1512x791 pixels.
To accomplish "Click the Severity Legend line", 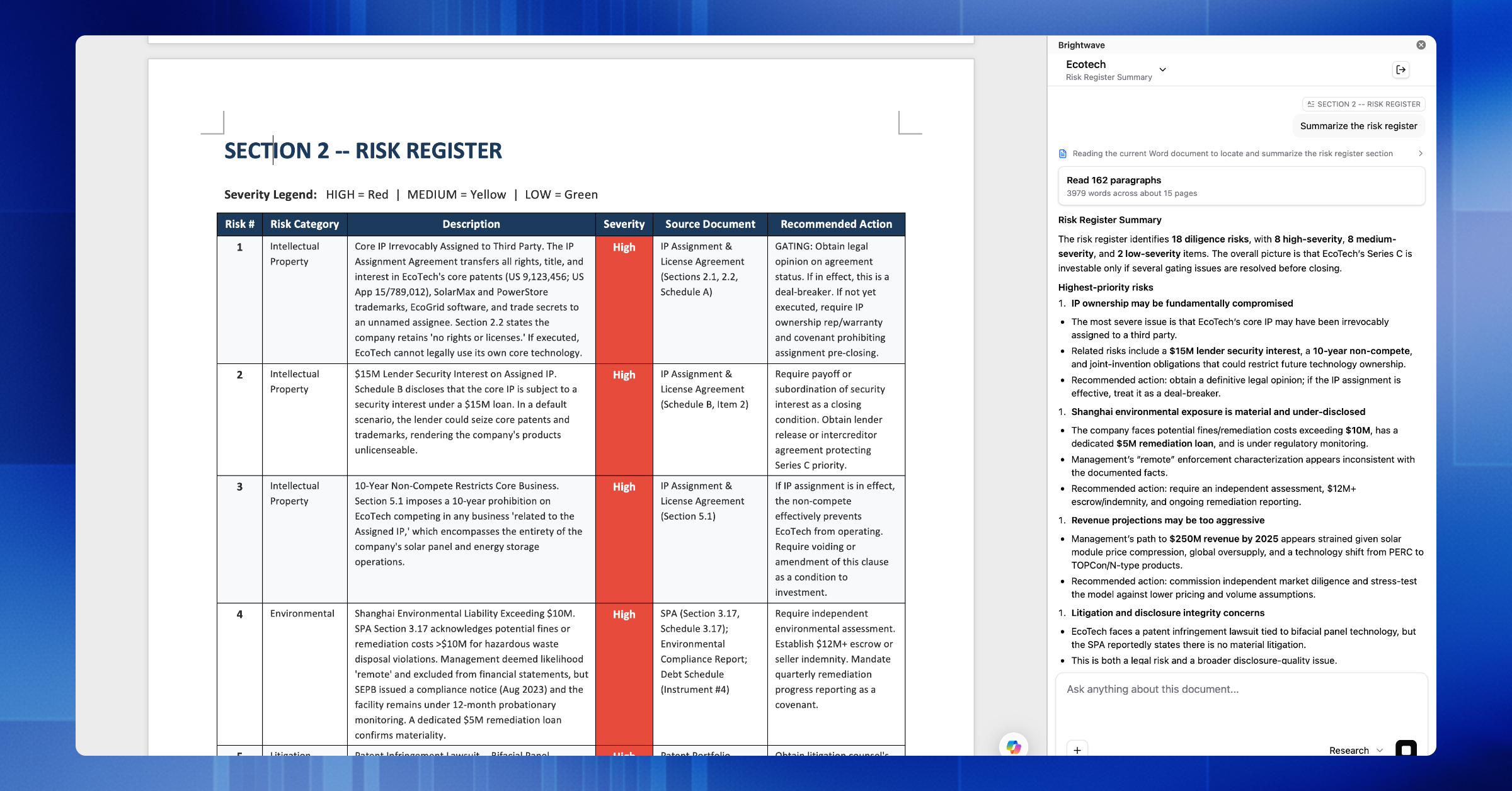I will coord(411,195).
